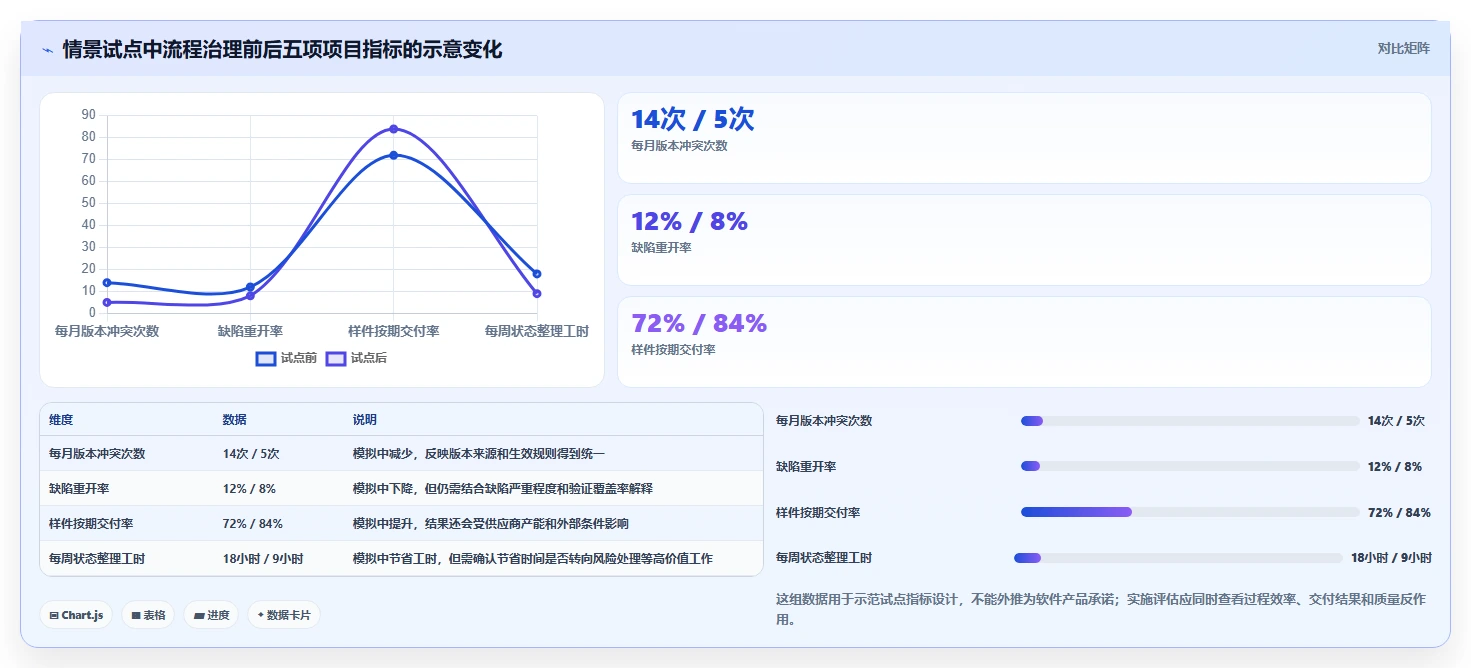1471x668 pixels.
Task: Click the 数据 column header in the table
Action: click(235, 420)
